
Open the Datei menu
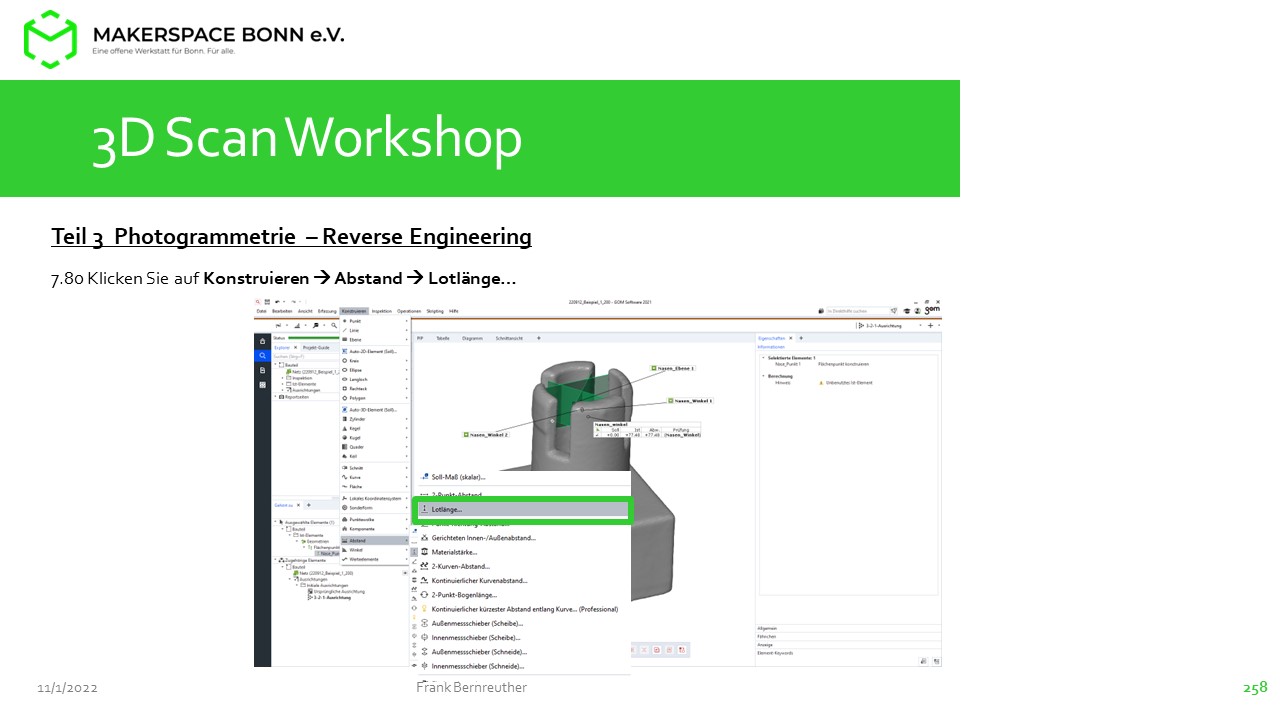pos(261,312)
